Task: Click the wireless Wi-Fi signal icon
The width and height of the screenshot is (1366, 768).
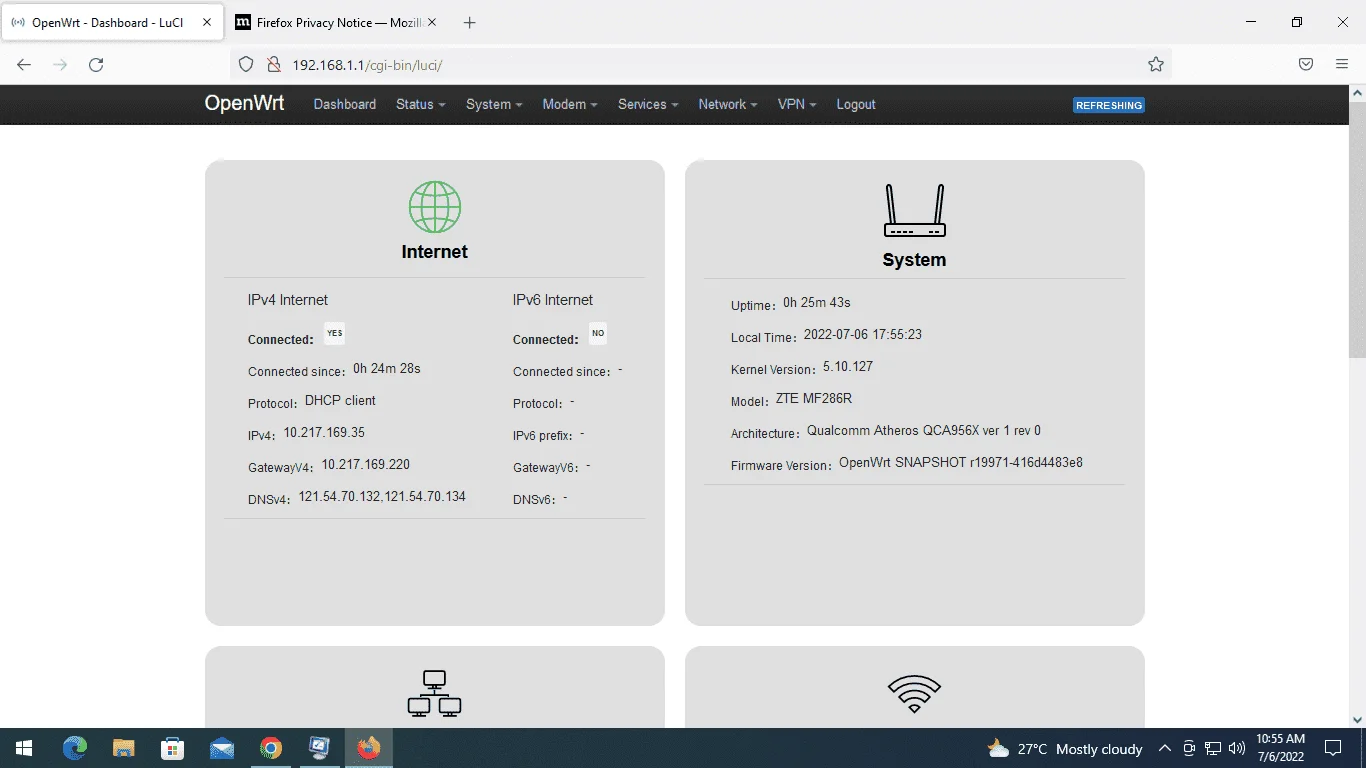Action: tap(914, 693)
